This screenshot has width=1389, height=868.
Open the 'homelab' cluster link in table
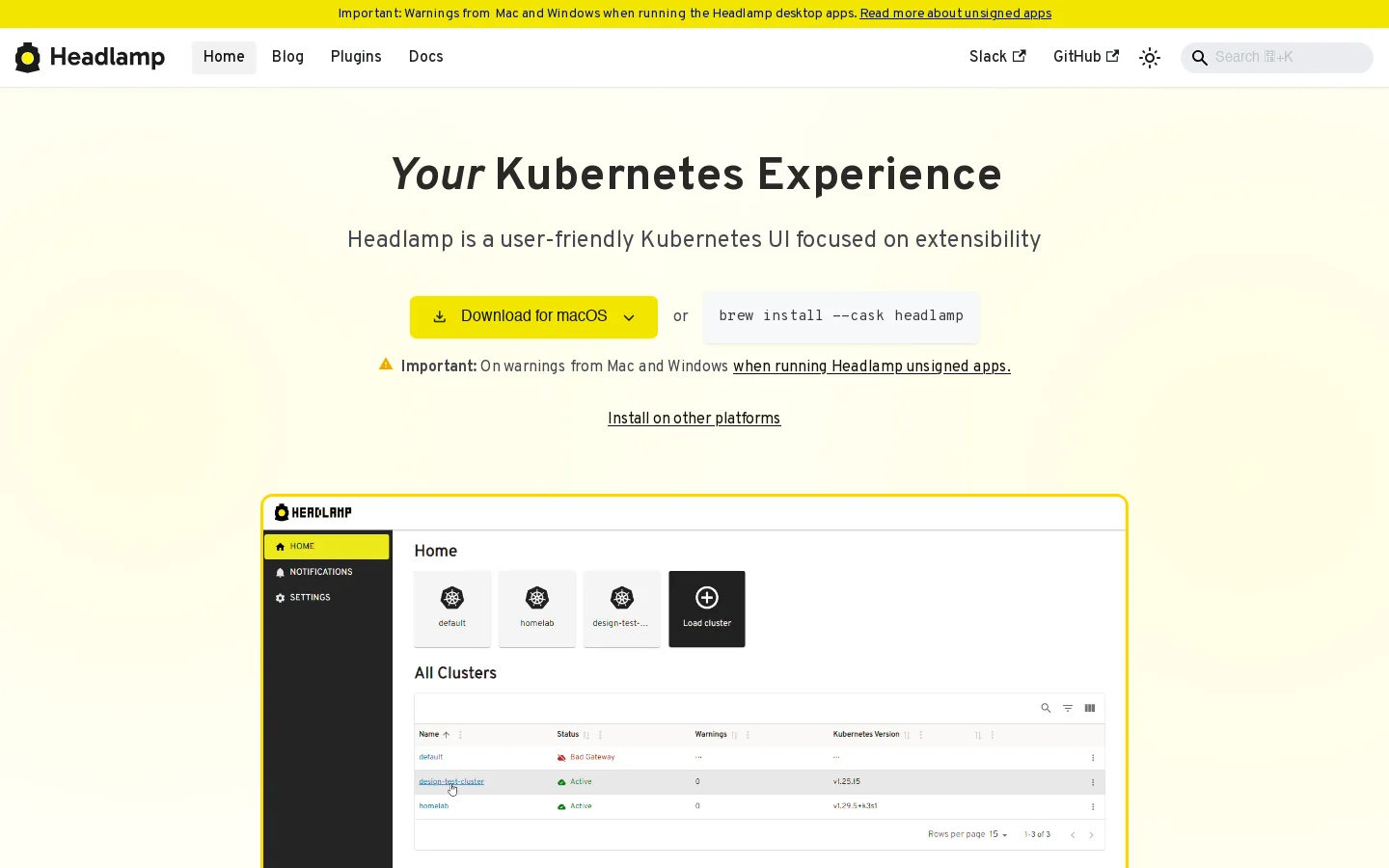coord(434,806)
